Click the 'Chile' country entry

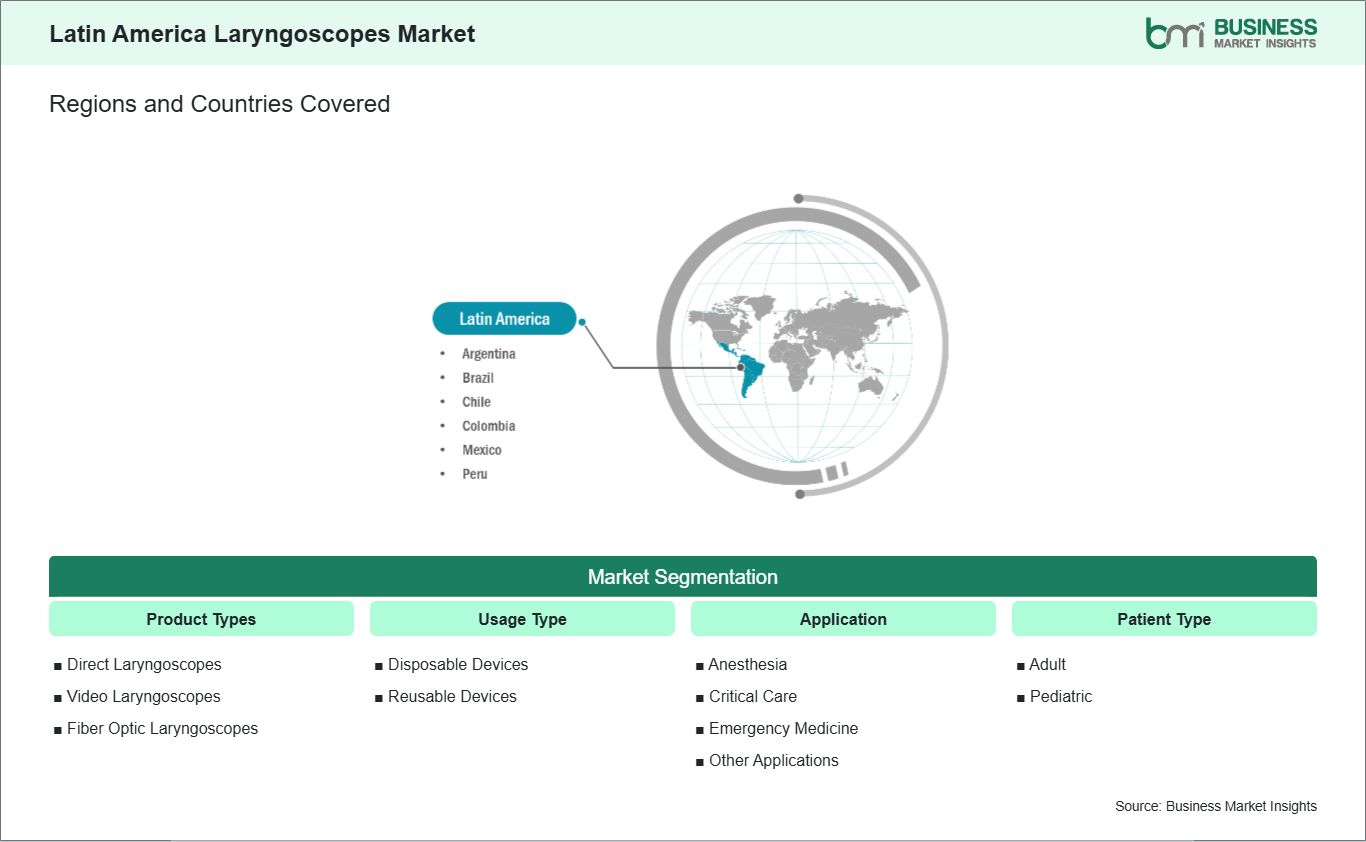click(476, 402)
